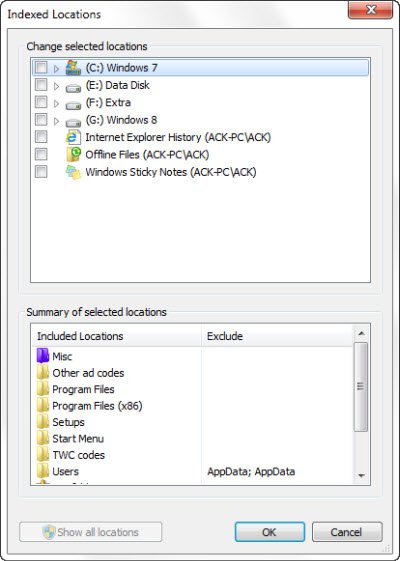
Task: Check the (C:) Windows 7 checkbox
Action: (x=41, y=67)
